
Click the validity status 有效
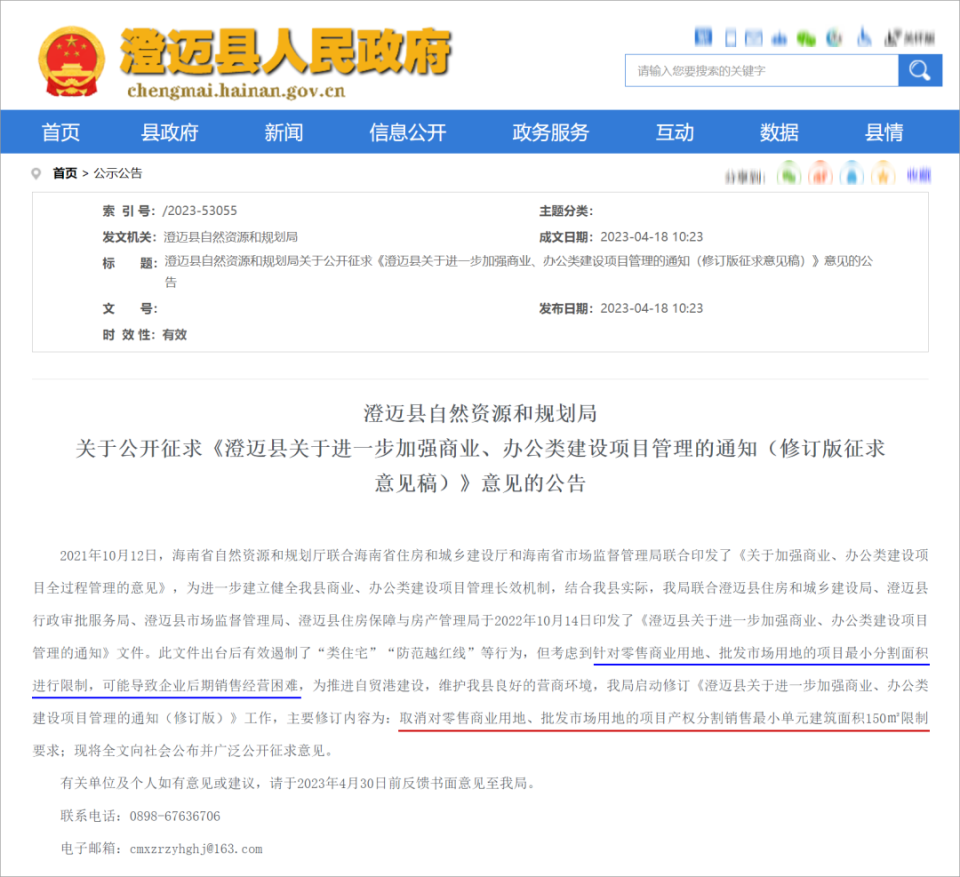pos(174,335)
